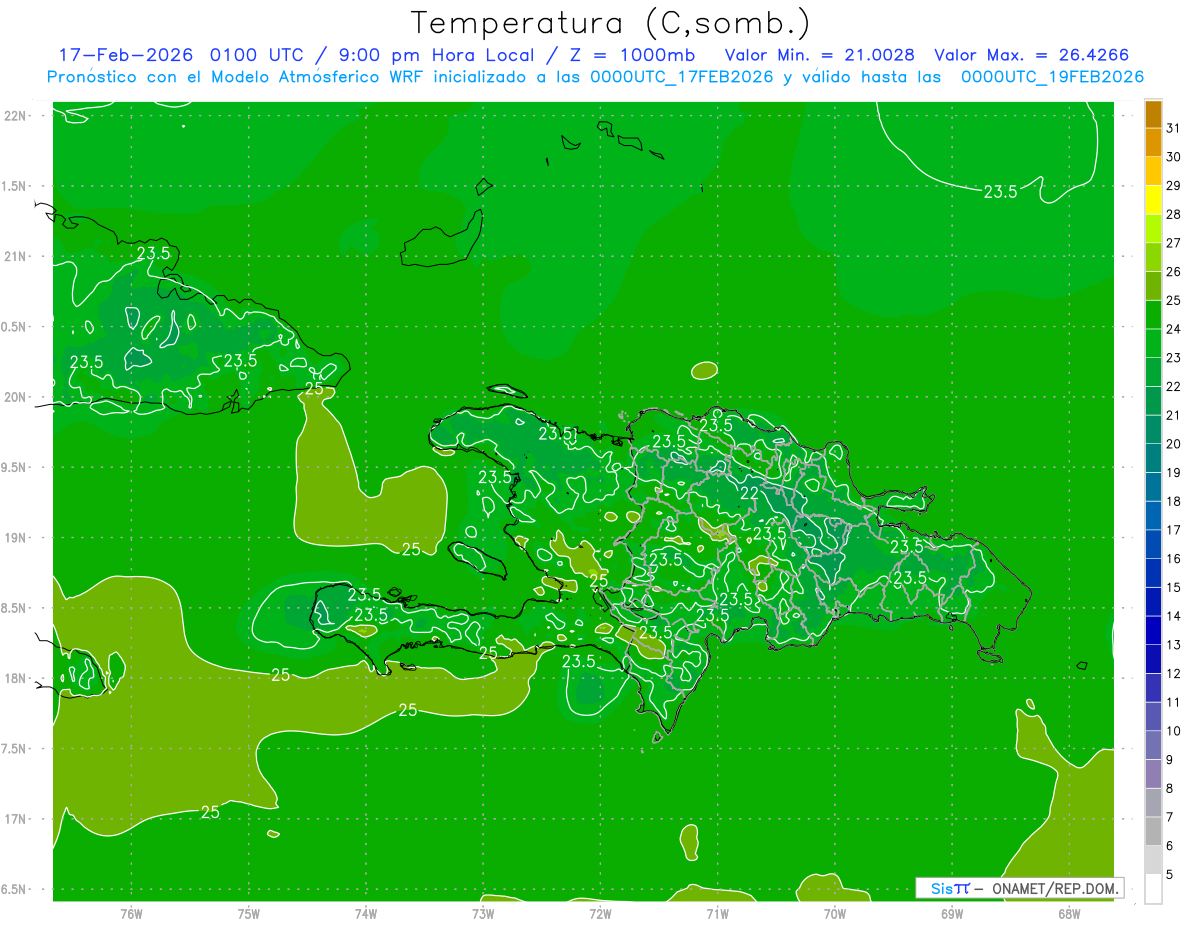Screen dimensions: 1200x927
Task: Click legend swatch between 21 and 22
Action: pyautogui.click(x=1153, y=401)
